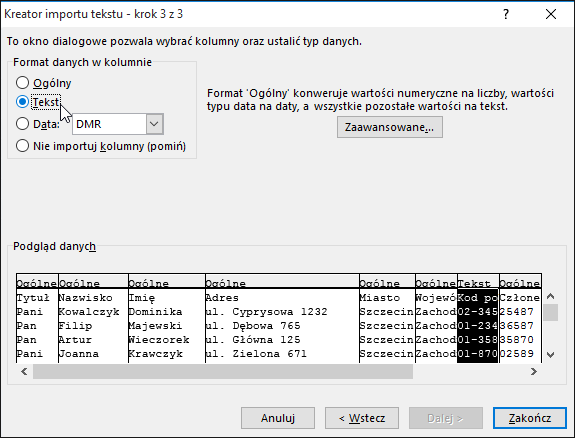The height and width of the screenshot is (438, 575).
Task: Select the Tytuł column in preview
Action: tap(33, 298)
